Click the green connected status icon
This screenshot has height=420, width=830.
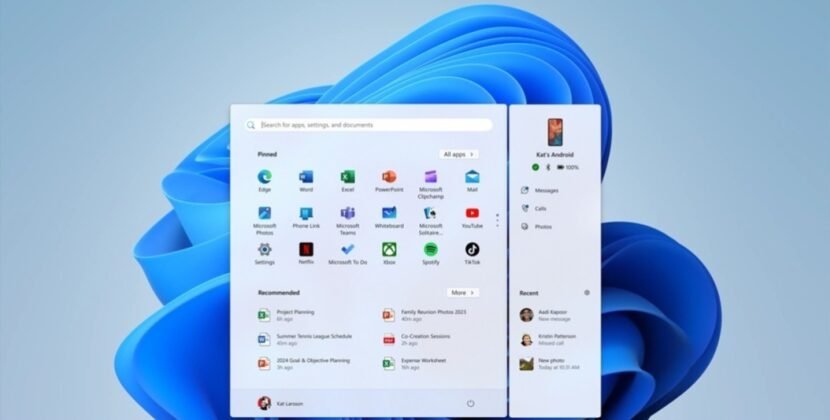pos(535,167)
